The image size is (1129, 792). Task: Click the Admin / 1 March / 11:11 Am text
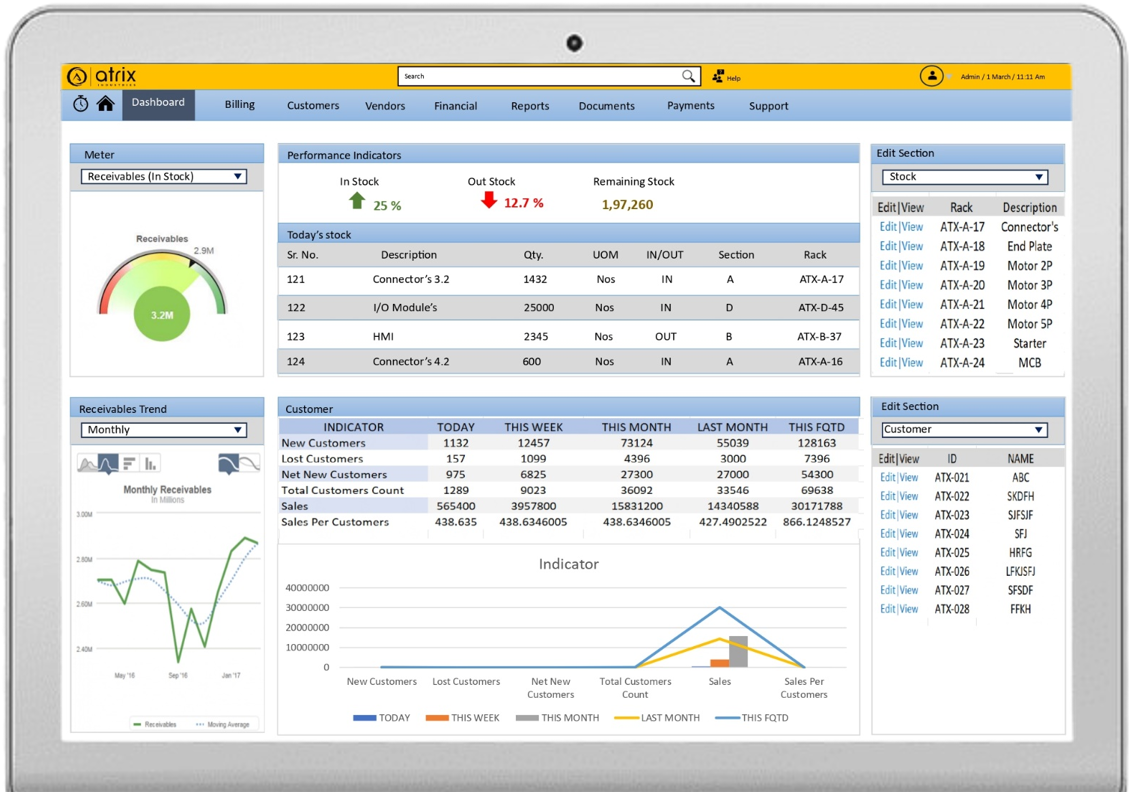click(x=1002, y=76)
